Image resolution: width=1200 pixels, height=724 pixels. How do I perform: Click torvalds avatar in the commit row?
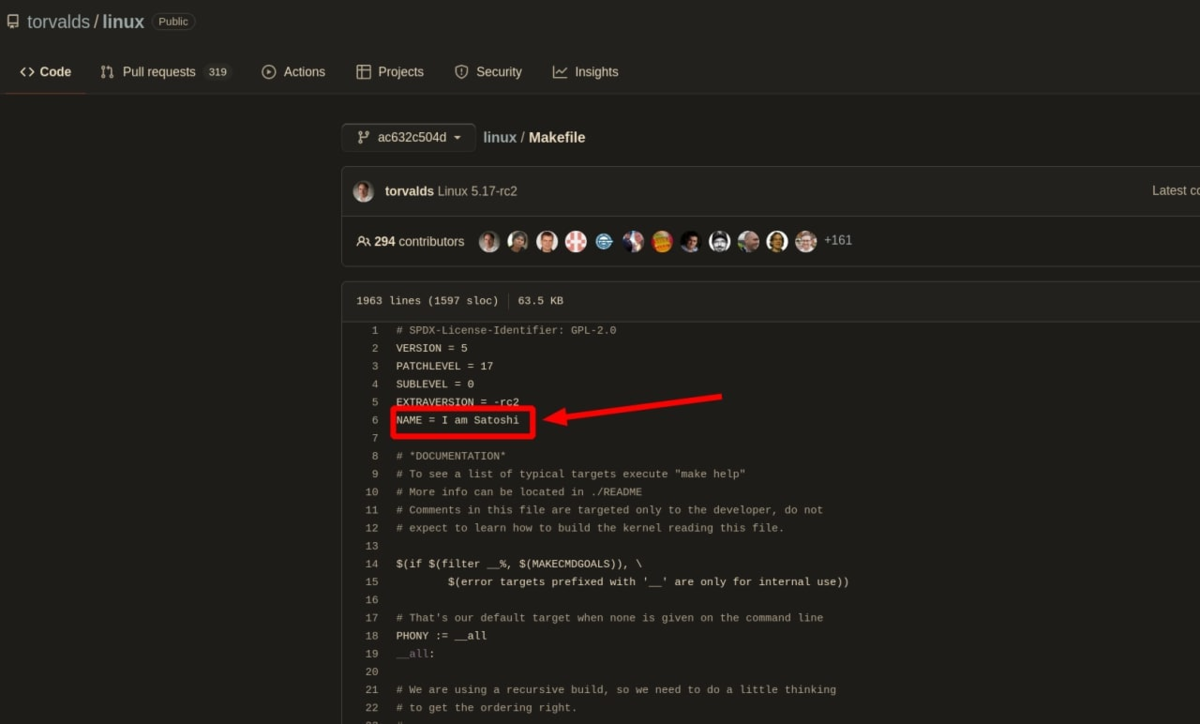(x=364, y=191)
